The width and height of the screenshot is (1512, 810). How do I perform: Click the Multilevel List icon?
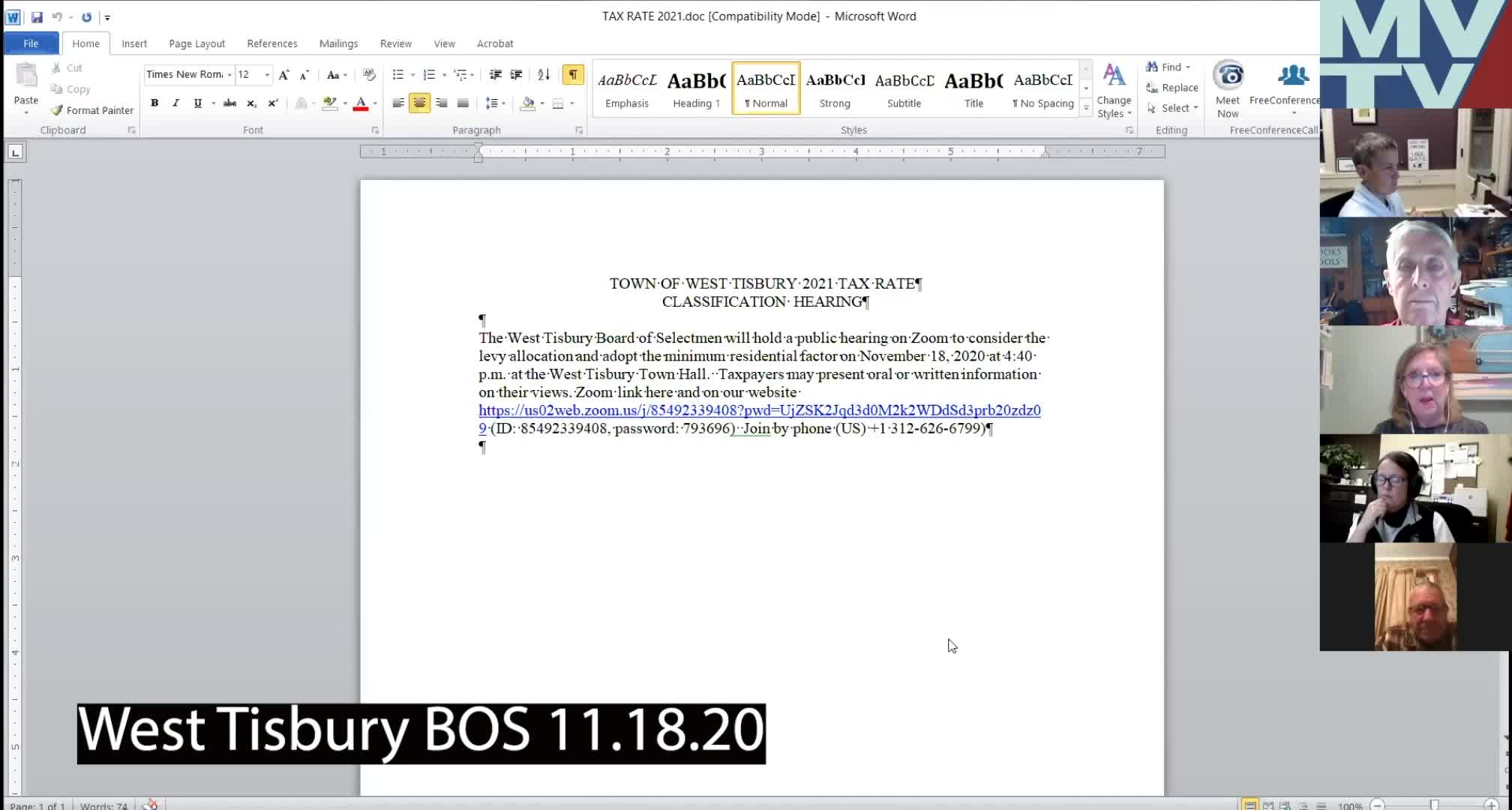click(x=460, y=74)
